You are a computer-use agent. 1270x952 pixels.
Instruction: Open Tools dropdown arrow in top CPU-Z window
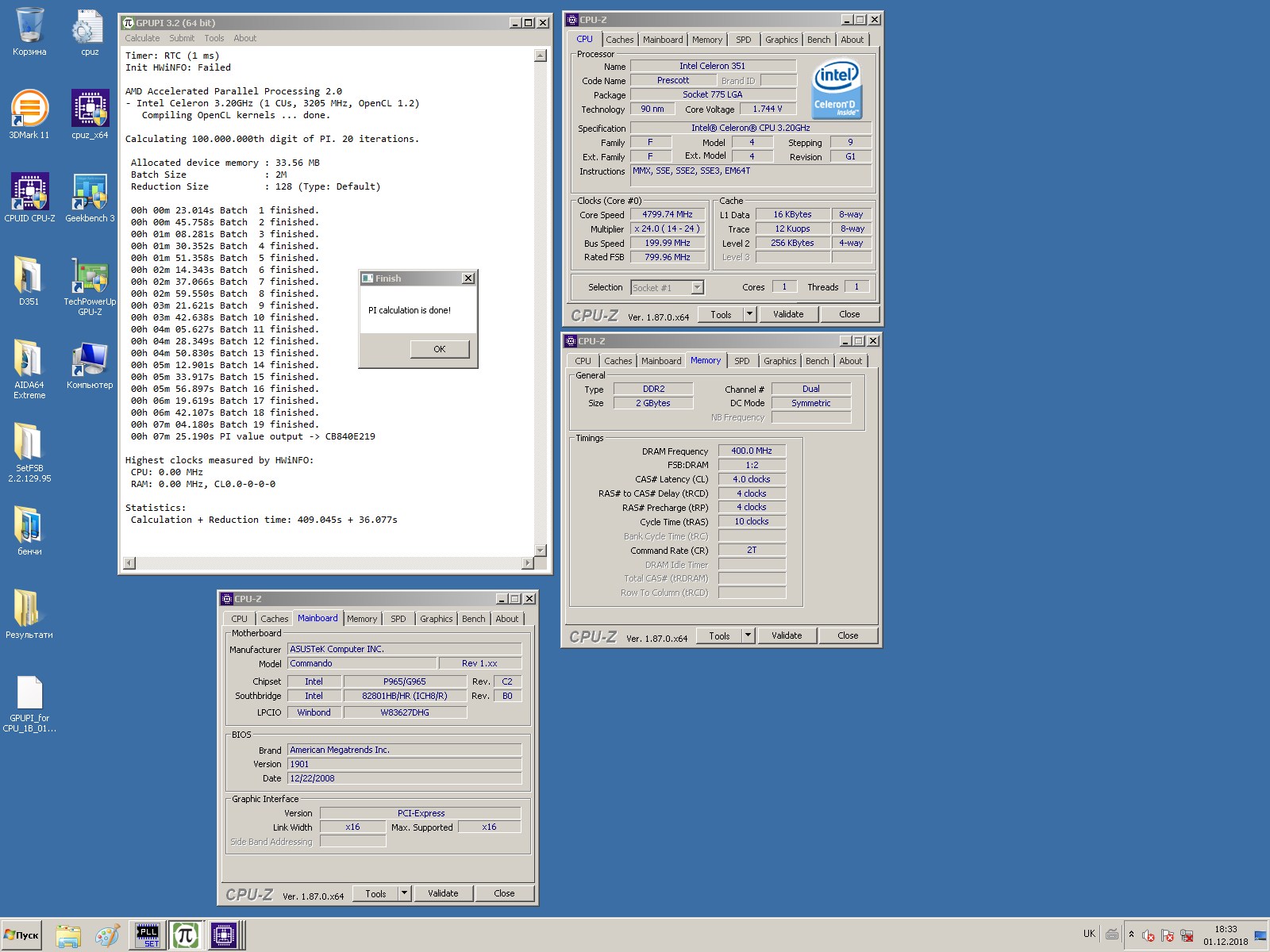749,315
